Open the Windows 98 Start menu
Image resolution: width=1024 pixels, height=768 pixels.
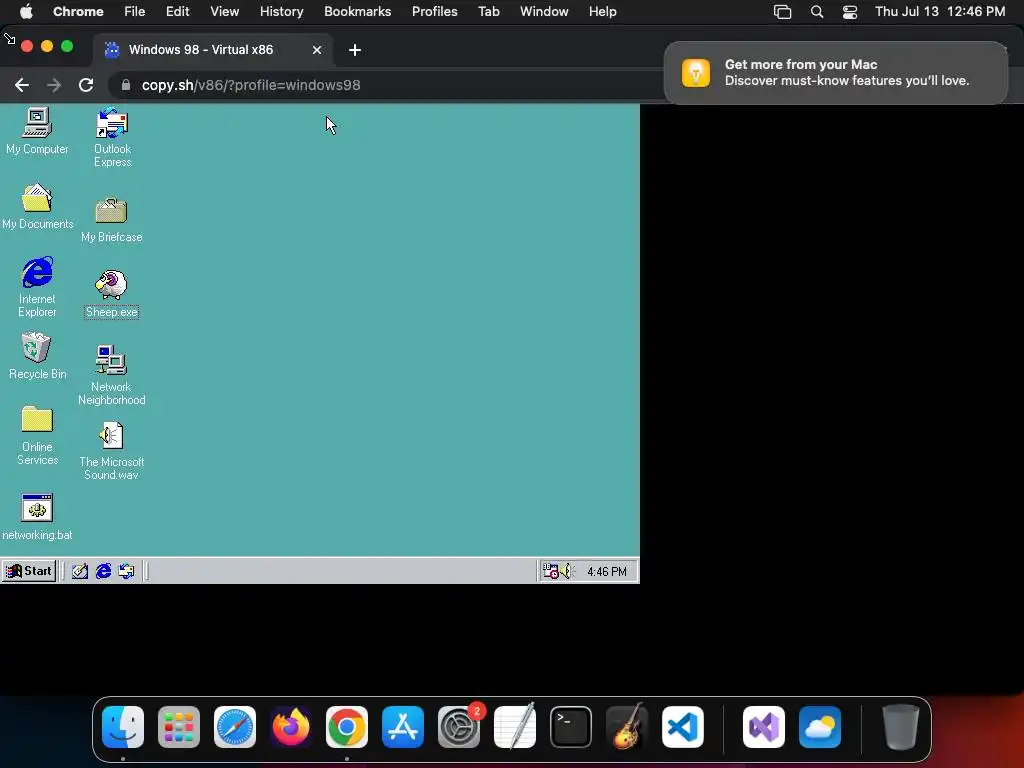point(29,571)
